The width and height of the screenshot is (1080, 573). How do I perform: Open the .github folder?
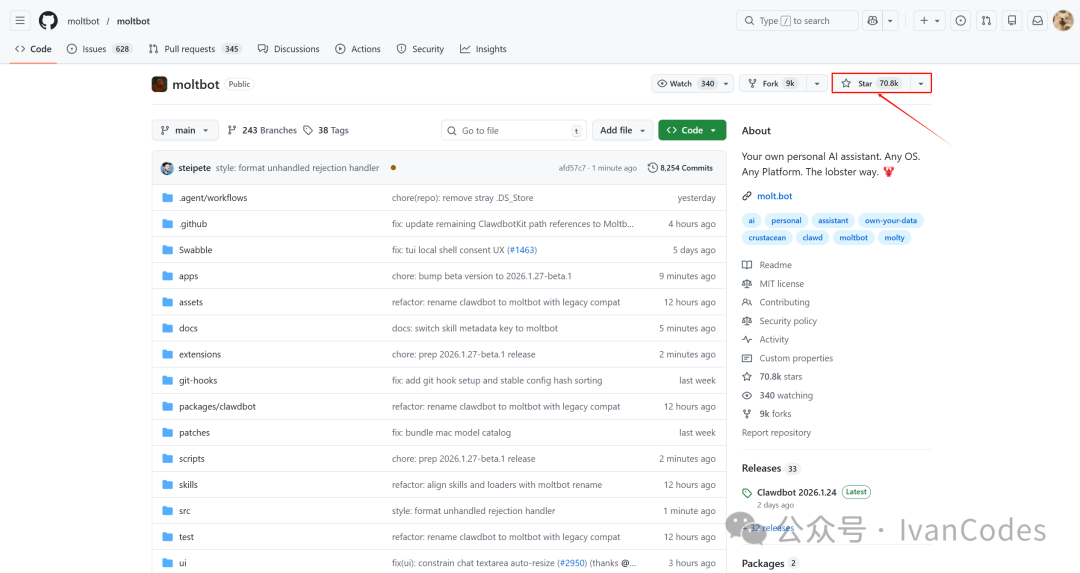click(193, 224)
